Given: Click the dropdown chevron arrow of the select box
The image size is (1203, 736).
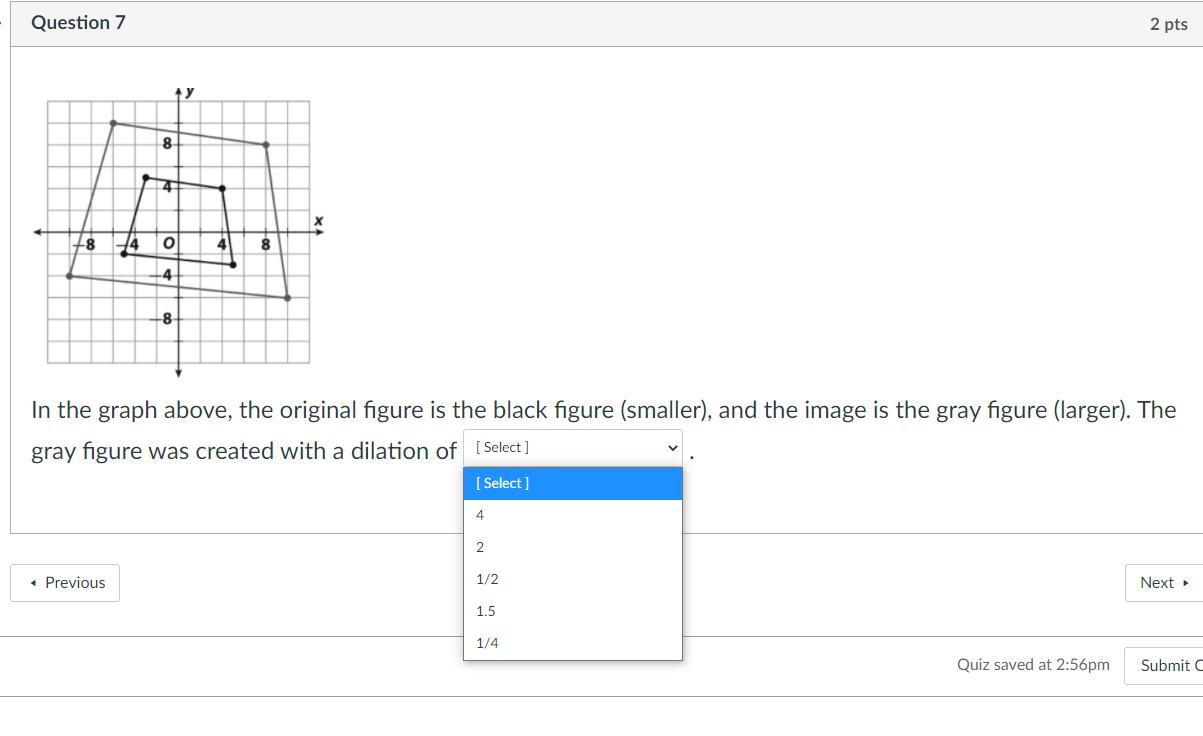Looking at the screenshot, I should [672, 448].
